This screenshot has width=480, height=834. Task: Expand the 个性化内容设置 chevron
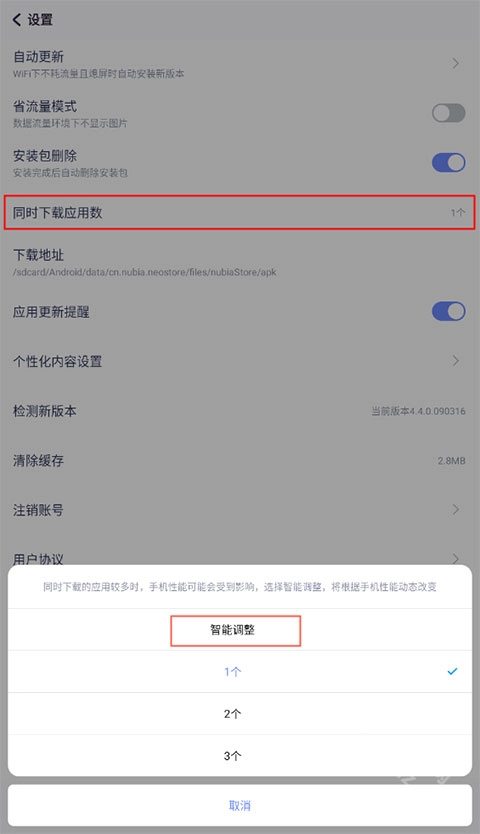click(456, 361)
